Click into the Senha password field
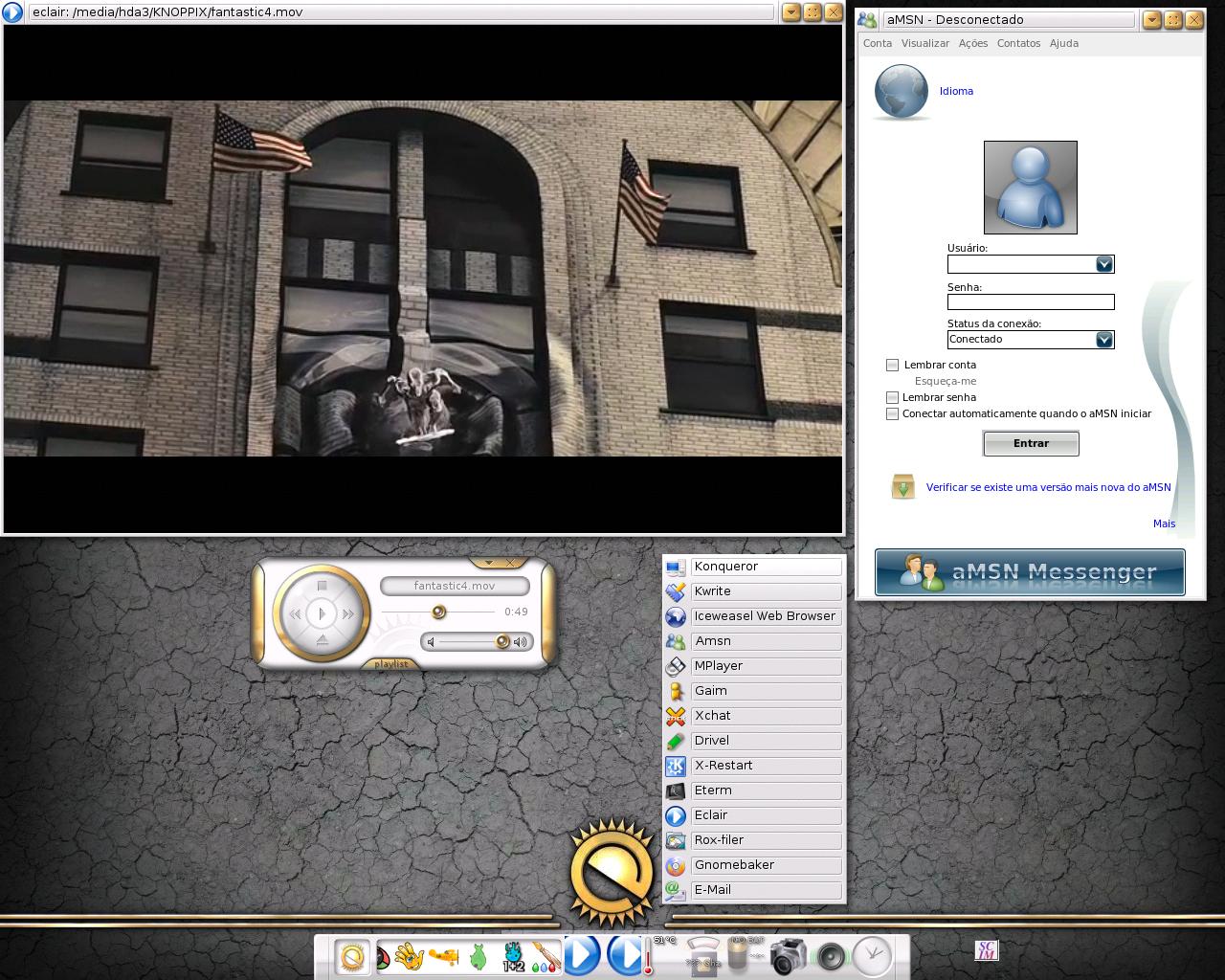The height and width of the screenshot is (980, 1225). tap(1031, 301)
